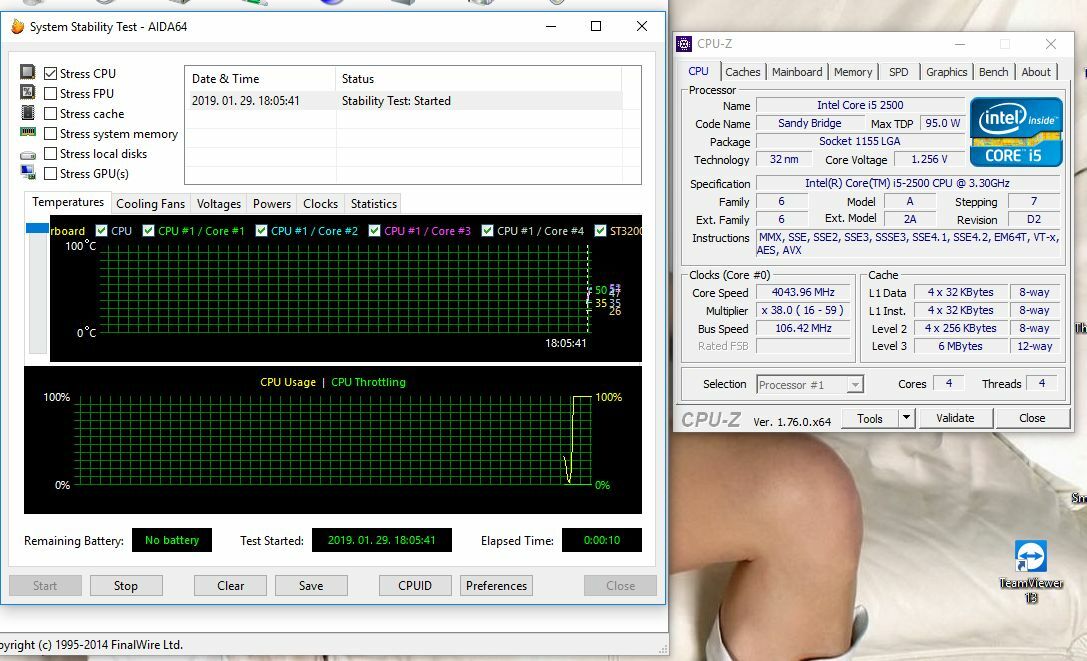Image resolution: width=1087 pixels, height=661 pixels.
Task: Uncheck CPU #1 / Core #2 checkbox
Action: [x=261, y=231]
